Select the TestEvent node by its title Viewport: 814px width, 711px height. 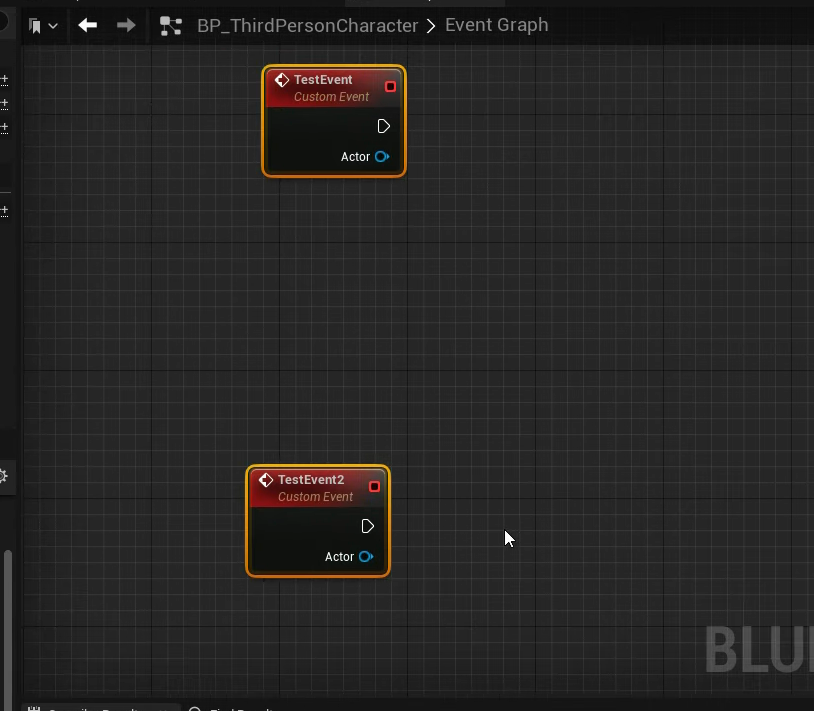pos(323,80)
